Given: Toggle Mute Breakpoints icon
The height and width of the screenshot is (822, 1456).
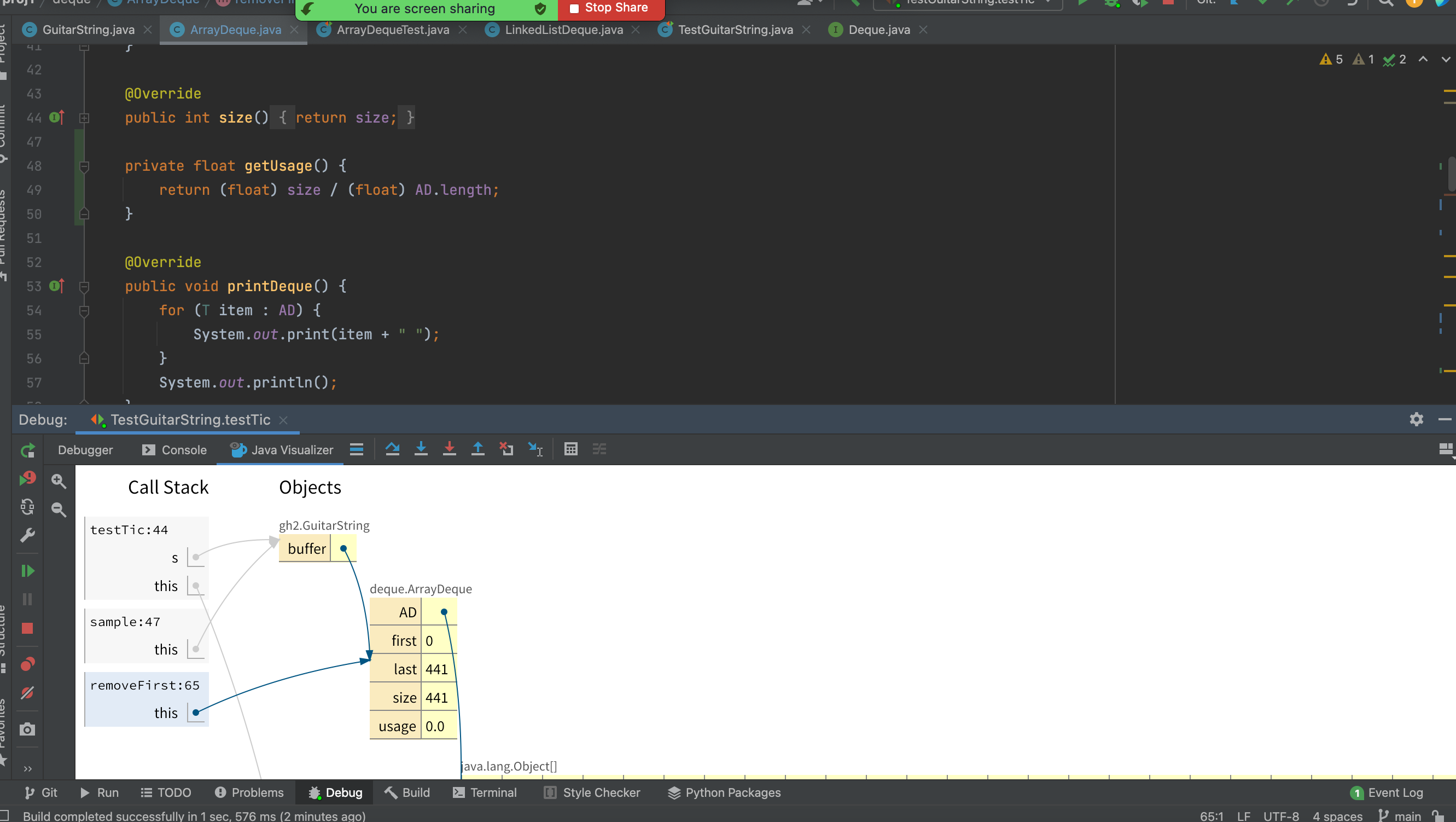Looking at the screenshot, I should pyautogui.click(x=27, y=693).
